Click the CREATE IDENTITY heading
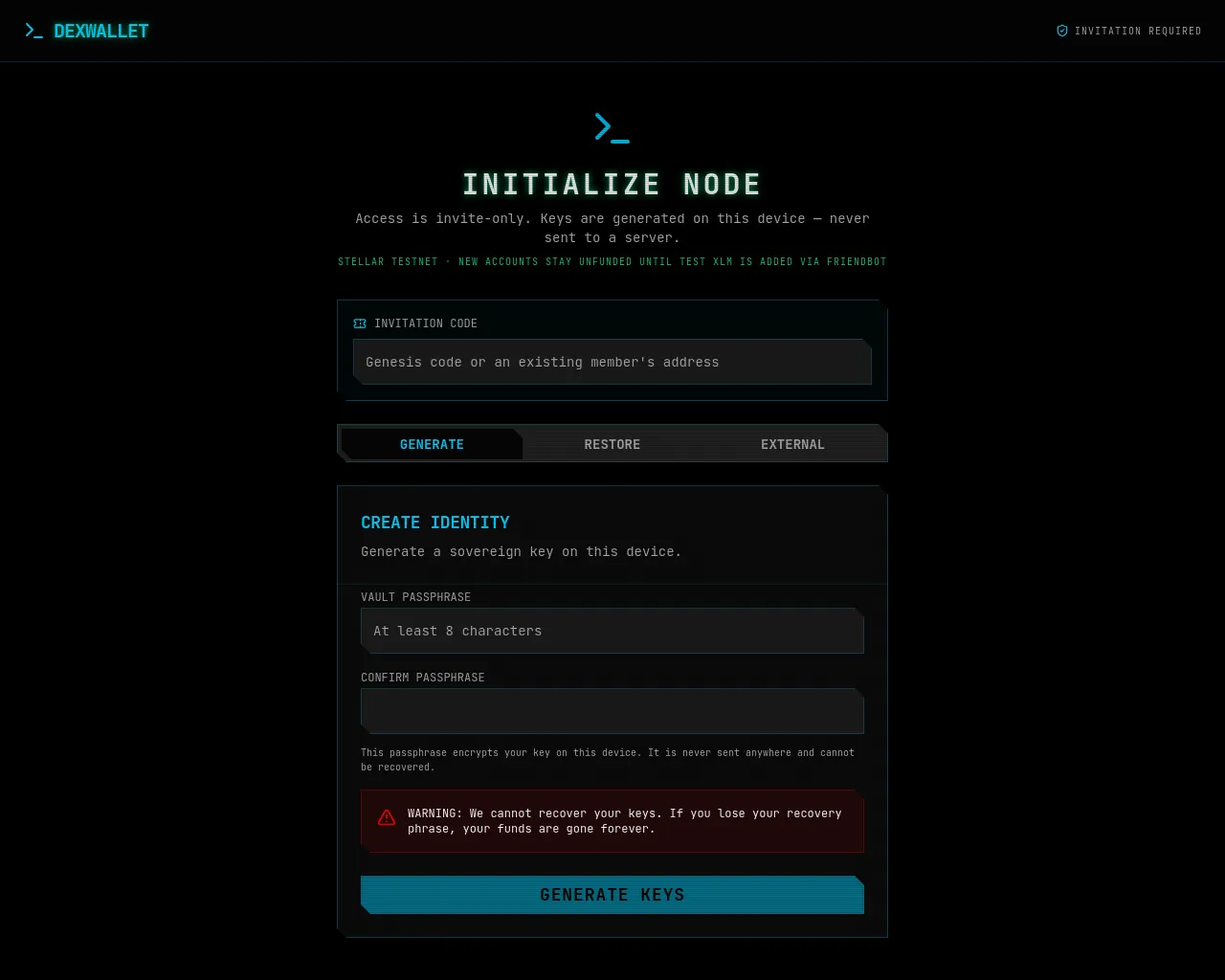The image size is (1225, 980). (435, 523)
